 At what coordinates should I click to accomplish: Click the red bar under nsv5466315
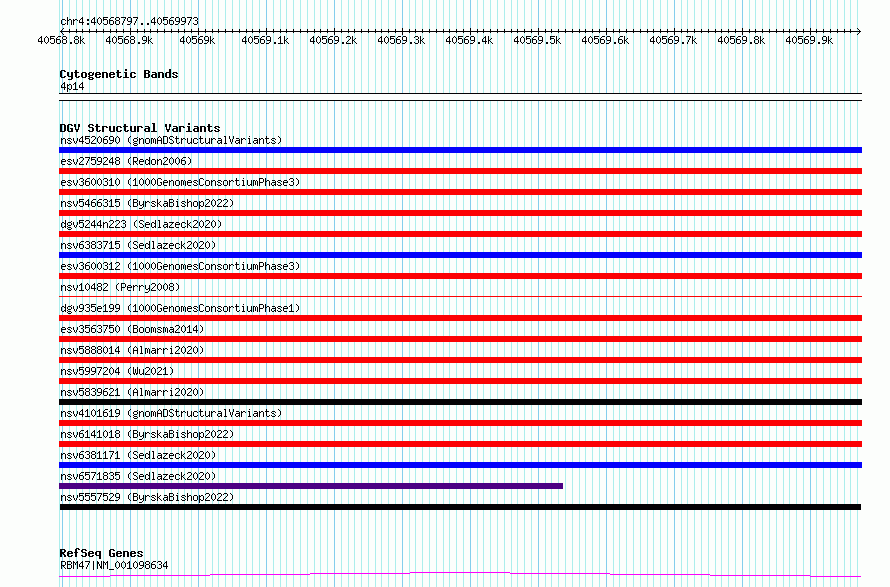point(460,213)
